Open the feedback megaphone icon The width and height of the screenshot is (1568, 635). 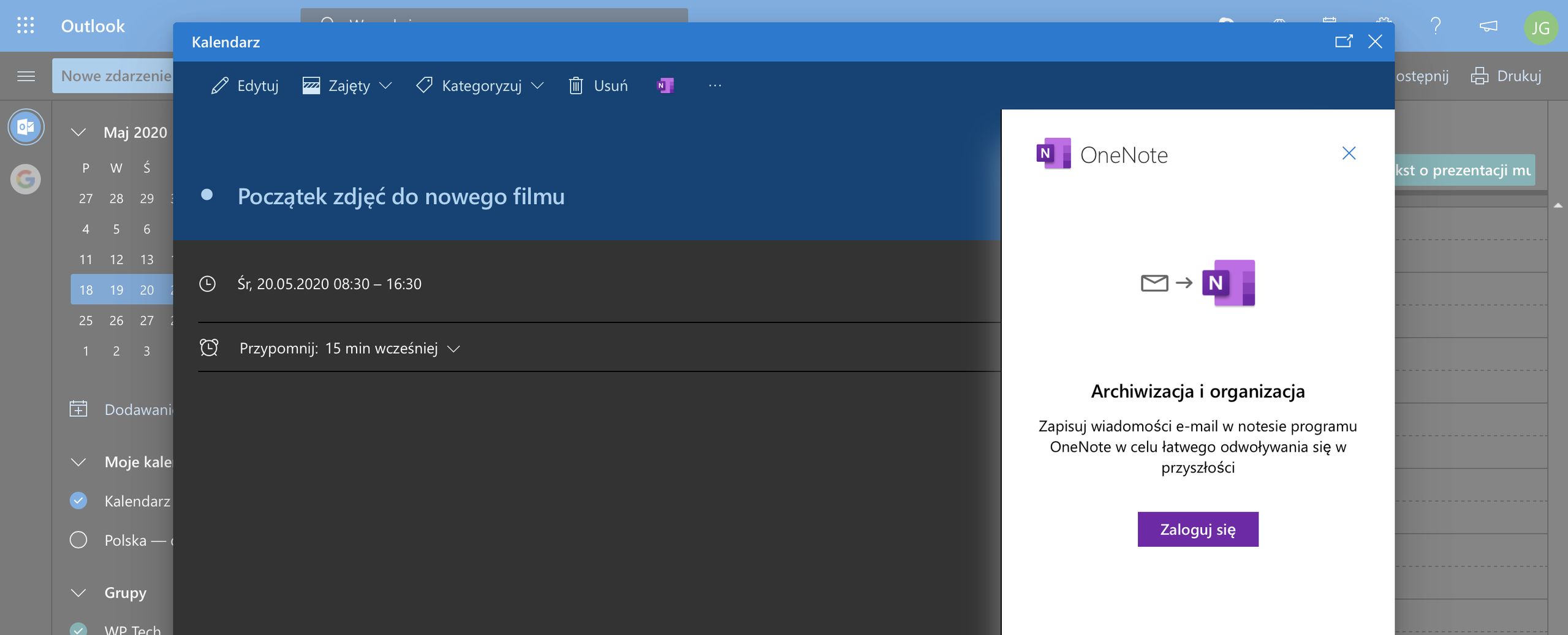click(x=1488, y=26)
